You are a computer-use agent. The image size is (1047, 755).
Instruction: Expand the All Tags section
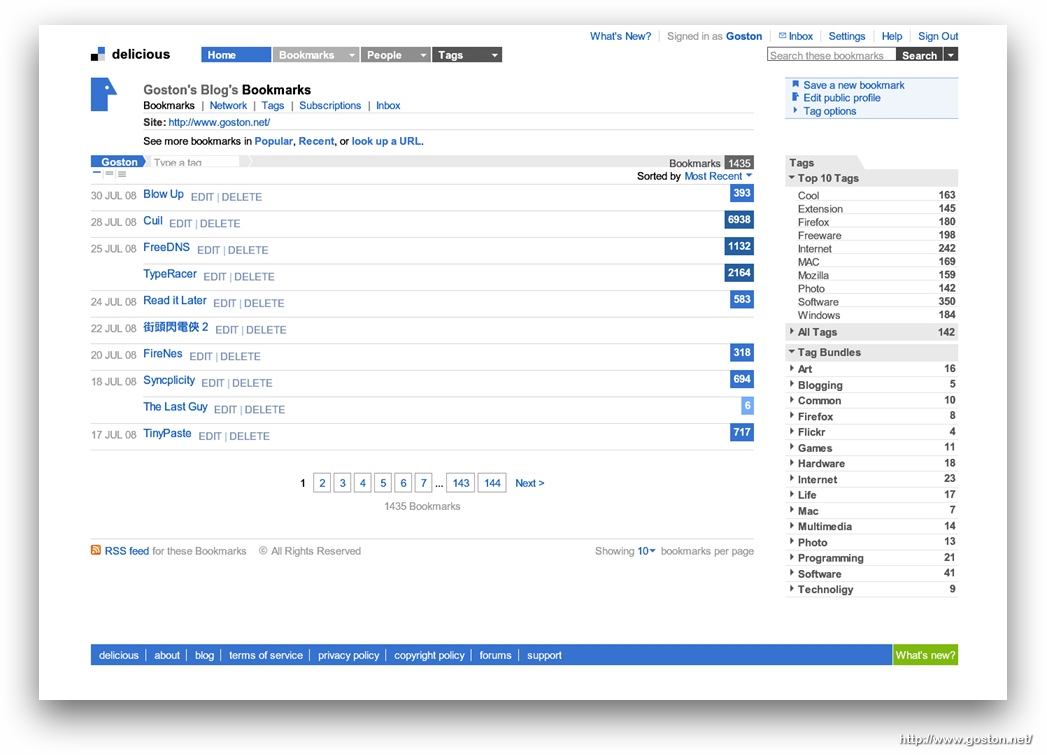point(792,331)
